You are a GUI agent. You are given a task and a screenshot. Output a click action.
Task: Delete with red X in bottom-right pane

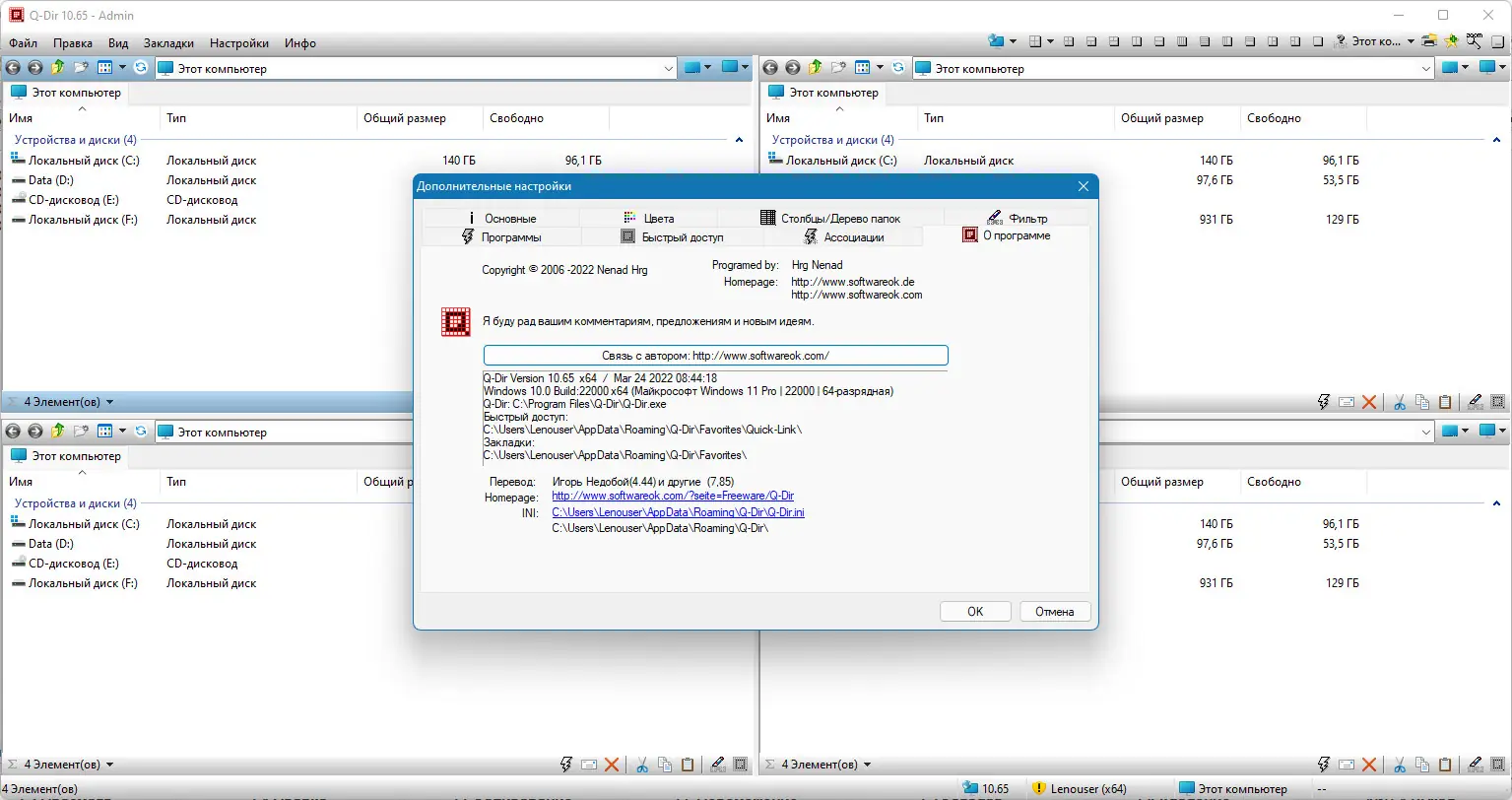point(1369,765)
